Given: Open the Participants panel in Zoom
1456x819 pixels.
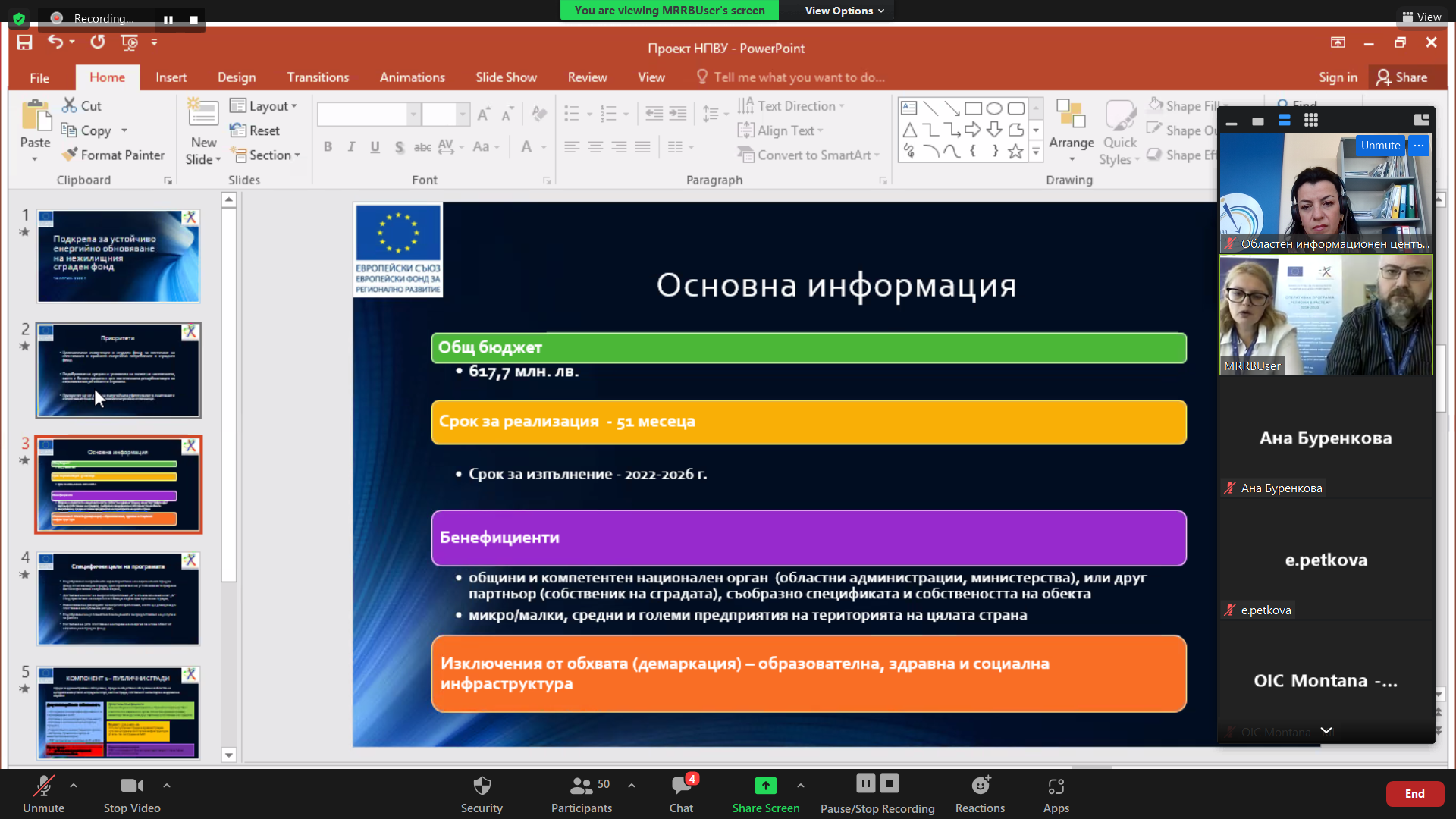Looking at the screenshot, I should (x=582, y=794).
